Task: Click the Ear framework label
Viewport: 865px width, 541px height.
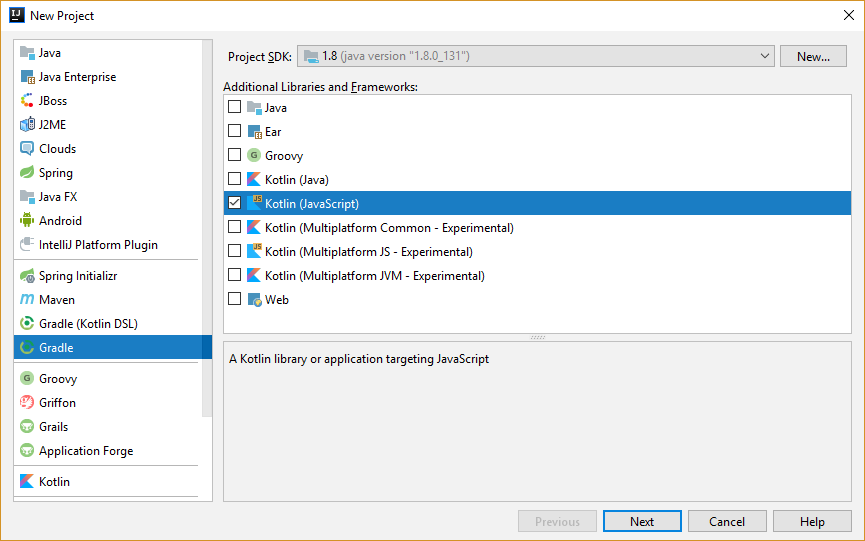Action: pyautogui.click(x=273, y=132)
